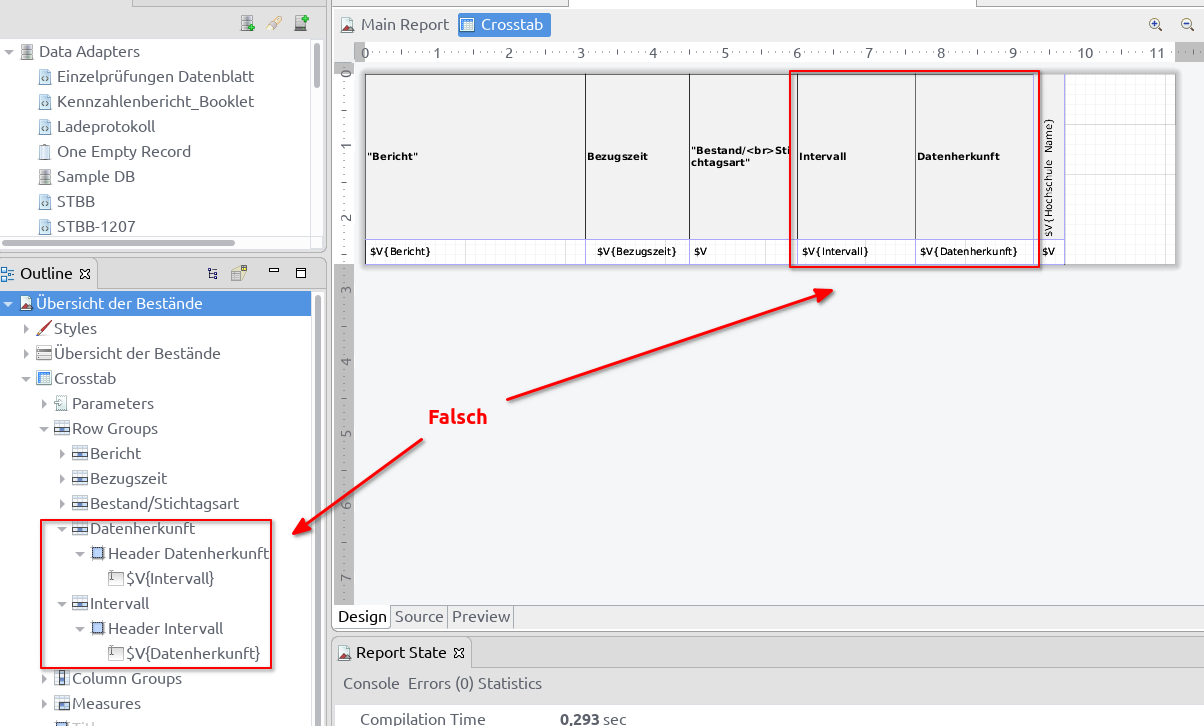The image size is (1204, 726).
Task: Select the Sample DB data adapter
Action: click(x=96, y=176)
